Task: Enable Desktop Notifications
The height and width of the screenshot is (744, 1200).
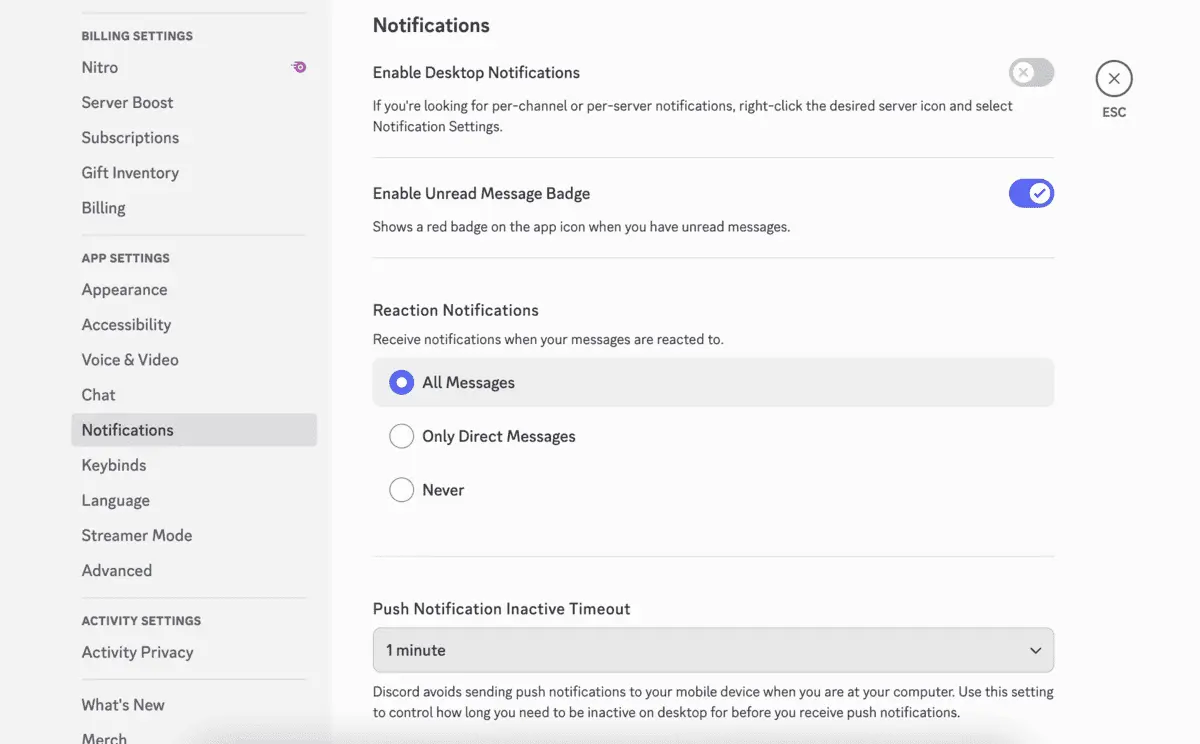Action: click(x=1030, y=72)
